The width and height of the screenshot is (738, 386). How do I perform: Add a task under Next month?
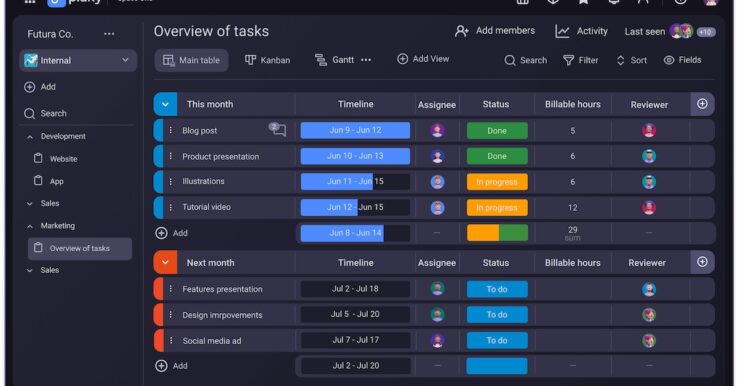coord(172,366)
